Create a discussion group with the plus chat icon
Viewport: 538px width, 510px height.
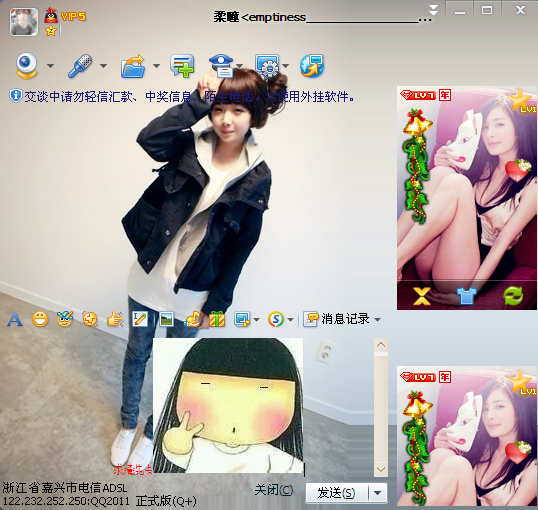182,66
